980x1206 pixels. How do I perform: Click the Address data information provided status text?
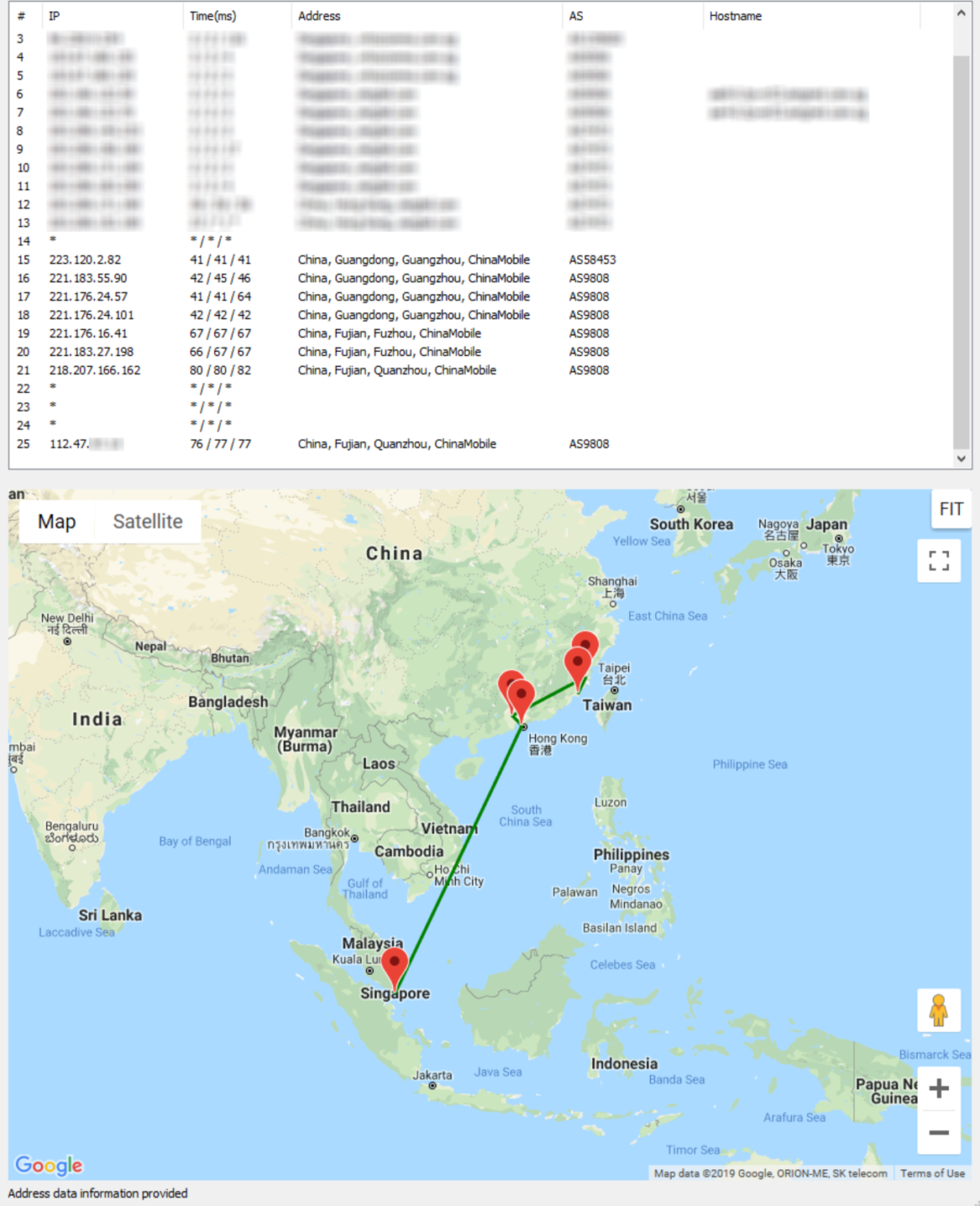click(x=98, y=1193)
